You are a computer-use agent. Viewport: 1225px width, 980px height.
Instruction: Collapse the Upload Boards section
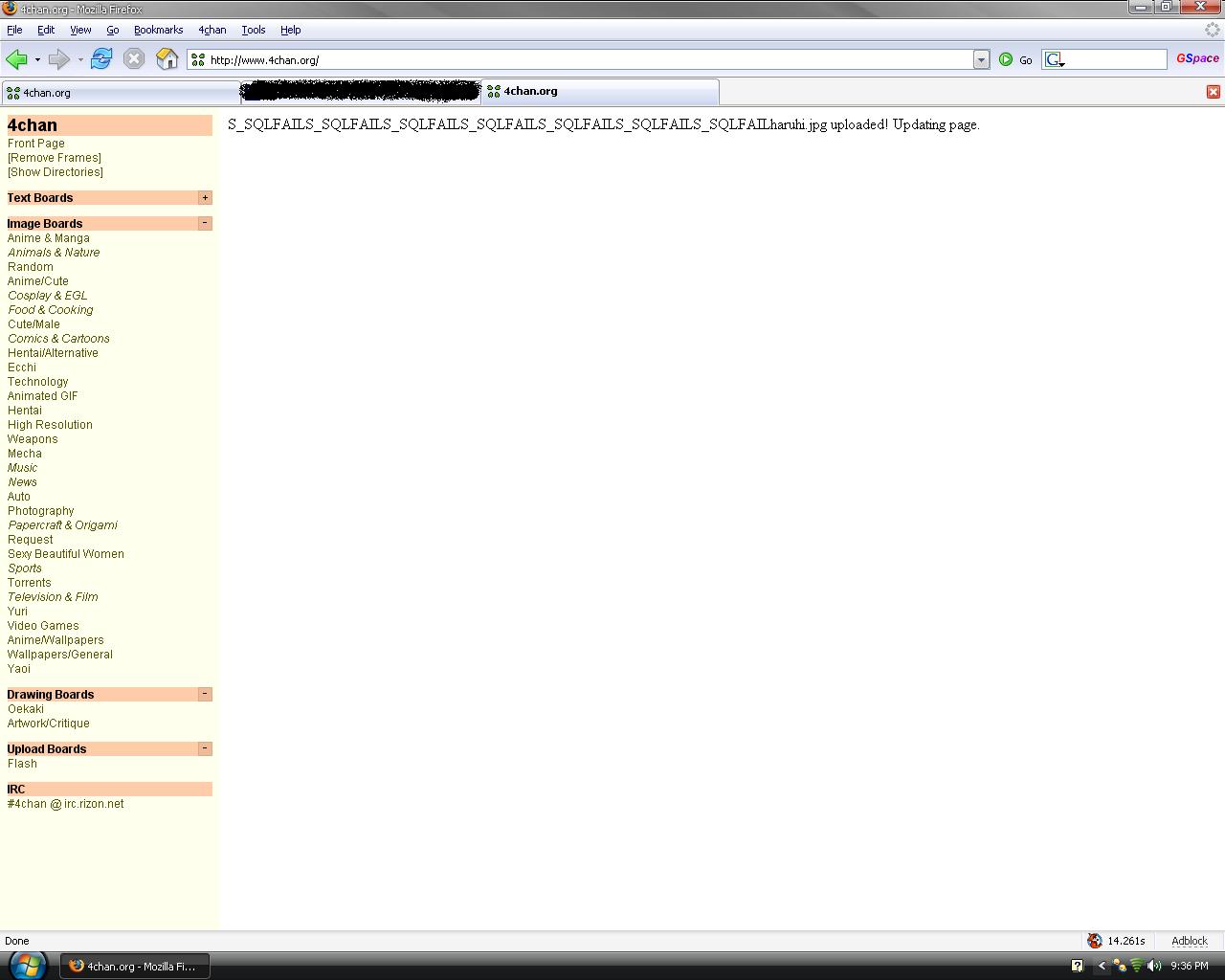[205, 748]
